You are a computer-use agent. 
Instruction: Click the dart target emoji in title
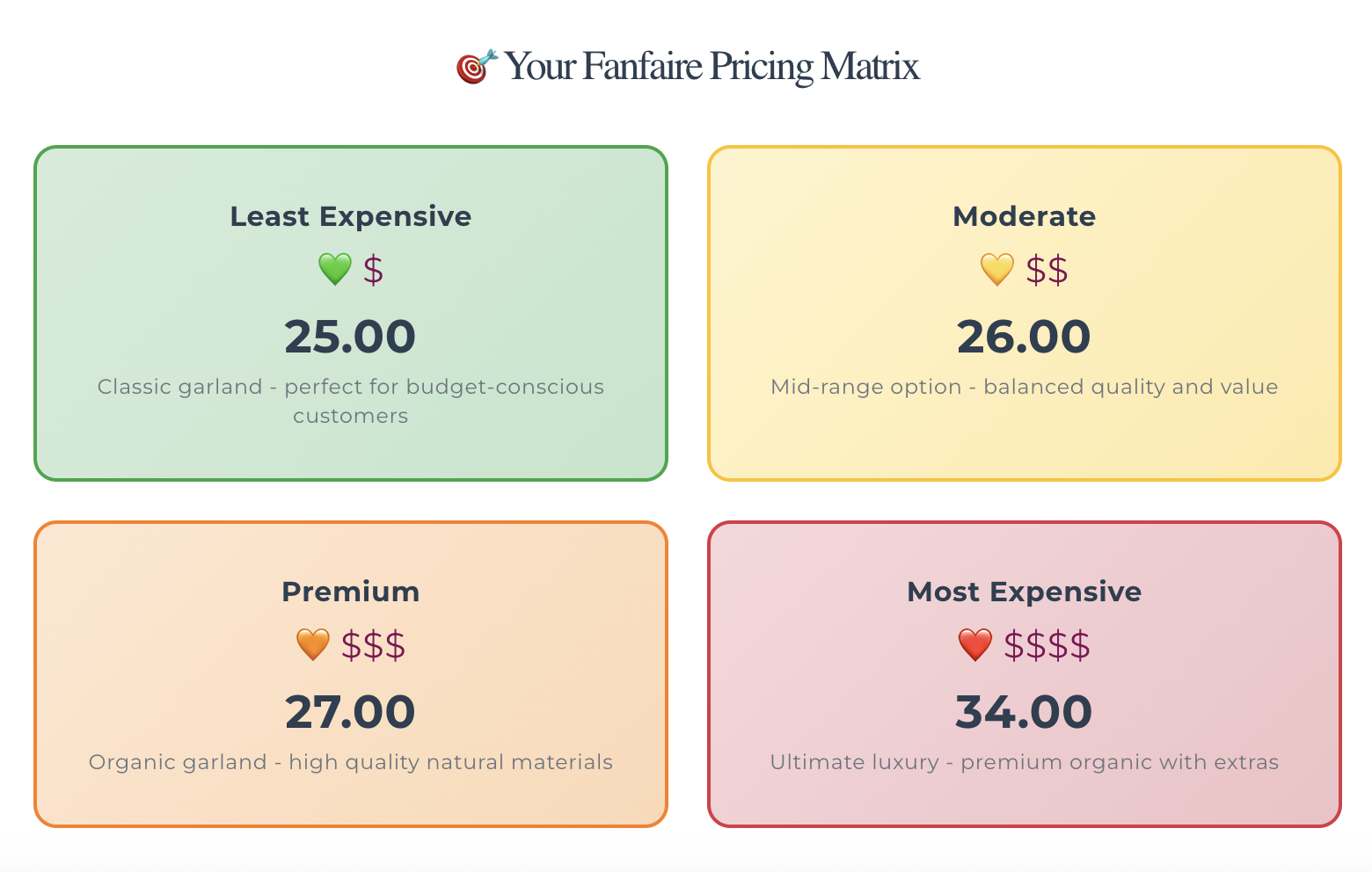(x=476, y=67)
